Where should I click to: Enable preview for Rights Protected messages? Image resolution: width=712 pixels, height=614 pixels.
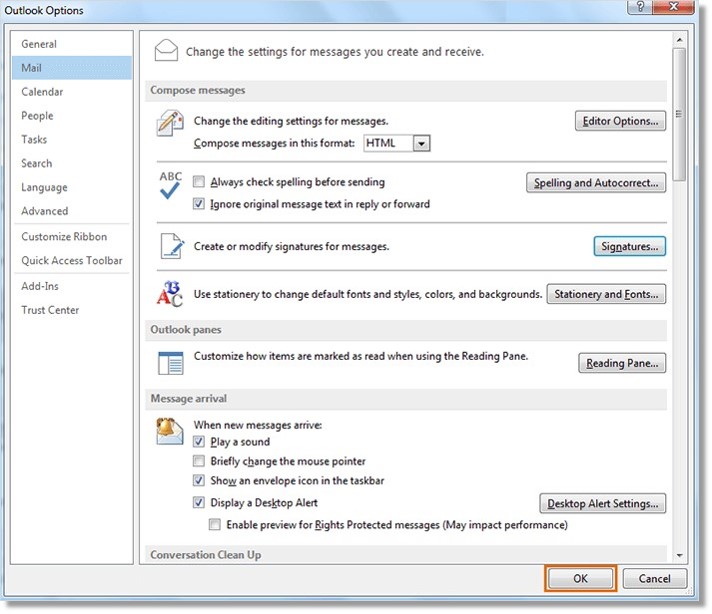click(215, 525)
